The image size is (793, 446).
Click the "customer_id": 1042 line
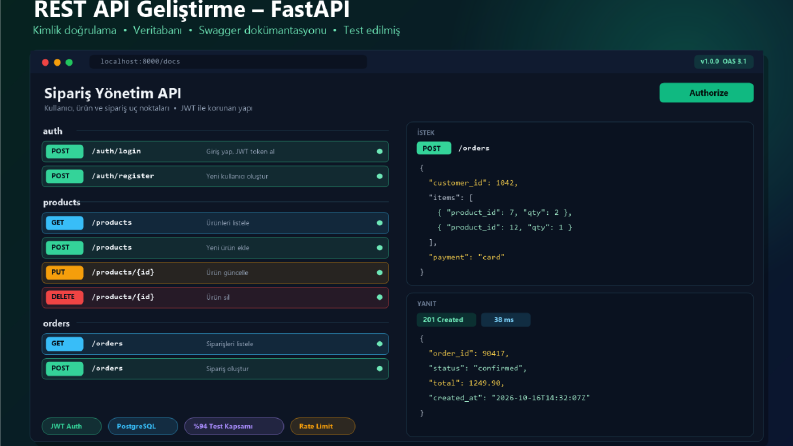473,183
